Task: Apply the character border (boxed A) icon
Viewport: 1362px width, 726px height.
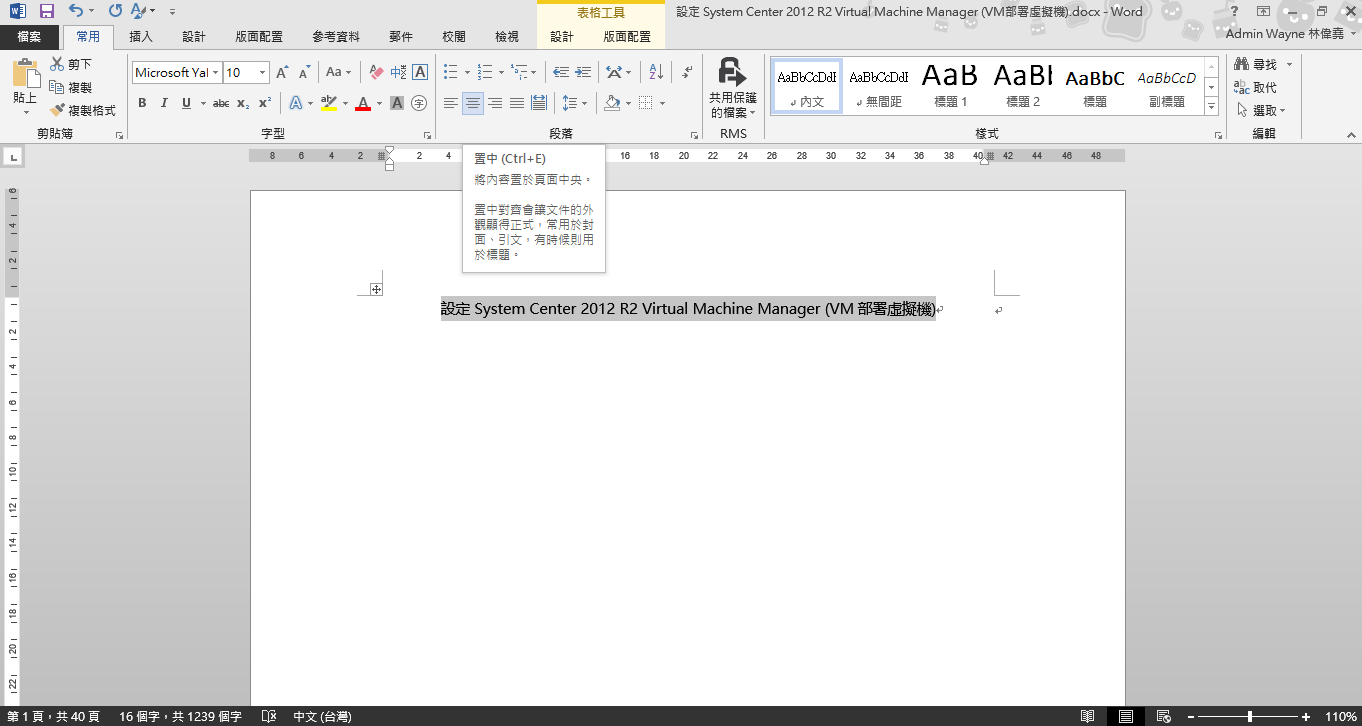Action: (420, 72)
